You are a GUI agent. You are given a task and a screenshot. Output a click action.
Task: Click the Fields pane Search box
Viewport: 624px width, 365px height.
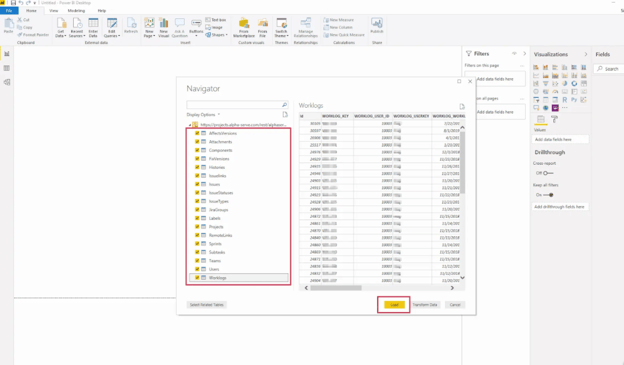coord(609,69)
